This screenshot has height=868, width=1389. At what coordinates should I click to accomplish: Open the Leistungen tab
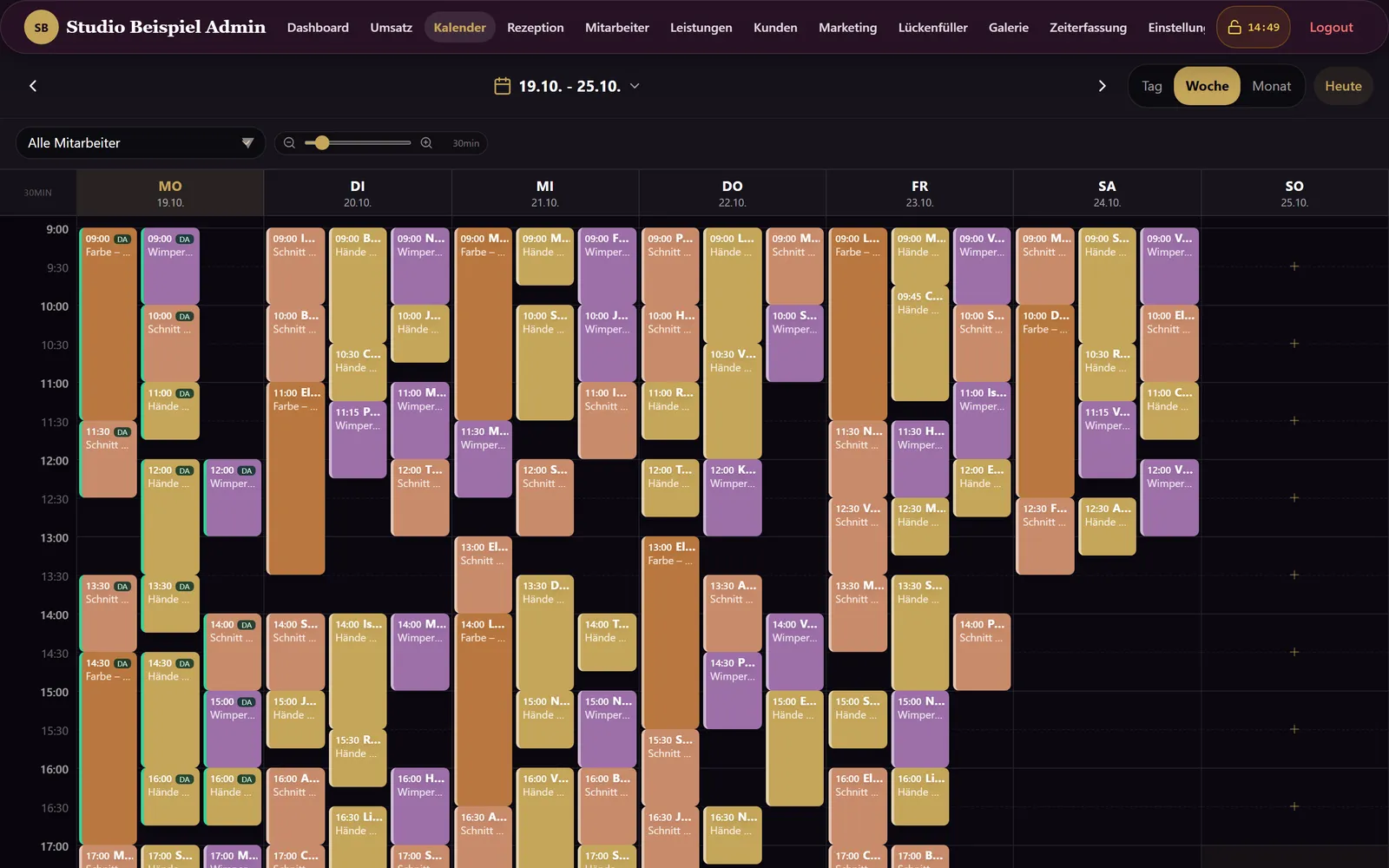pos(701,28)
